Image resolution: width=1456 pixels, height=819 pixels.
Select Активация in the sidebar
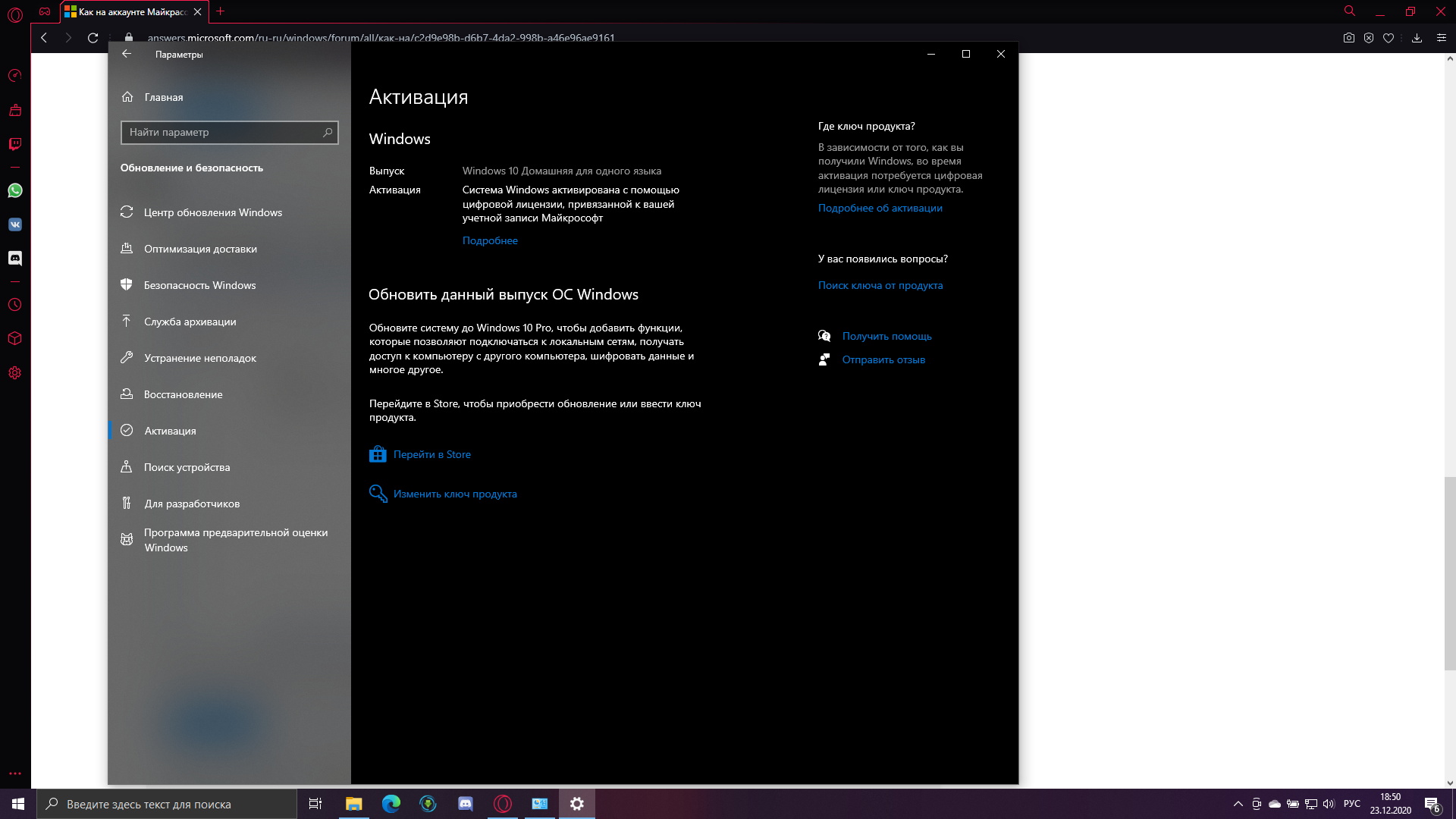click(229, 431)
